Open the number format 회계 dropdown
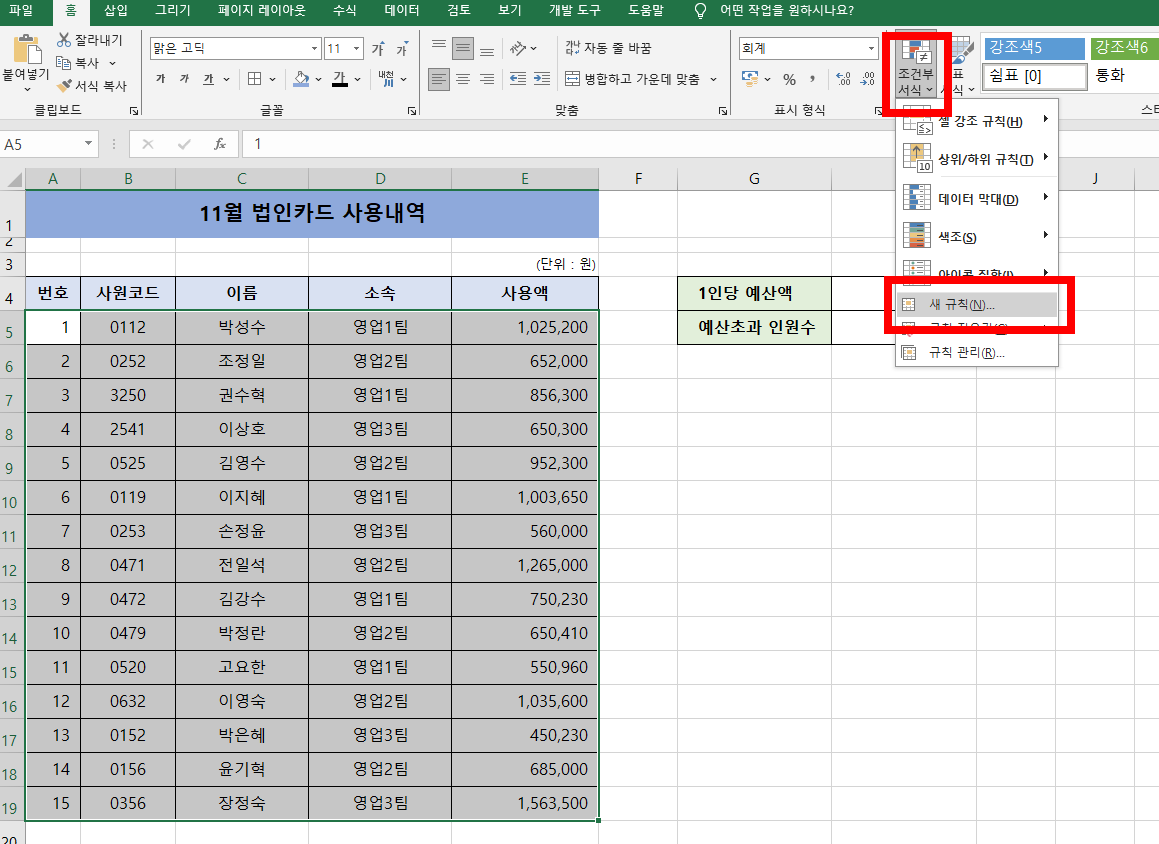The width and height of the screenshot is (1159, 844). [871, 49]
